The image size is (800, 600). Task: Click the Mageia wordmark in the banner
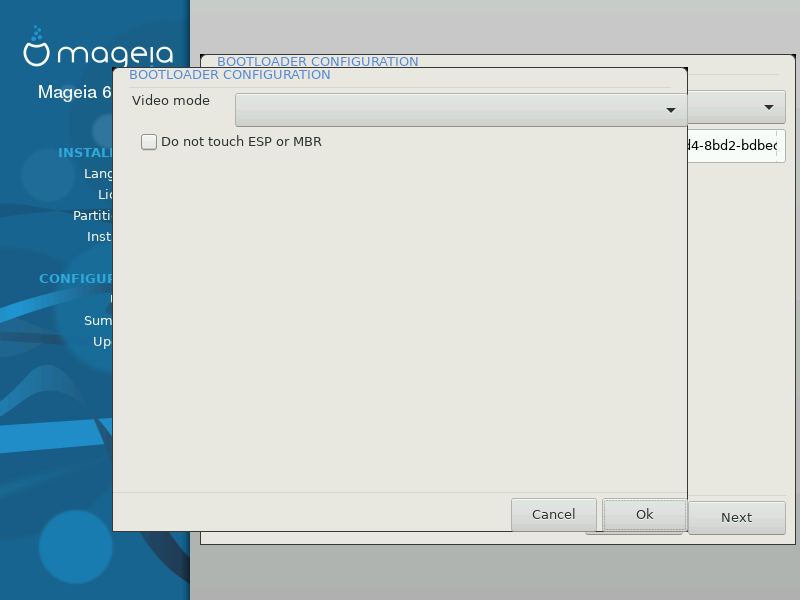(117, 55)
